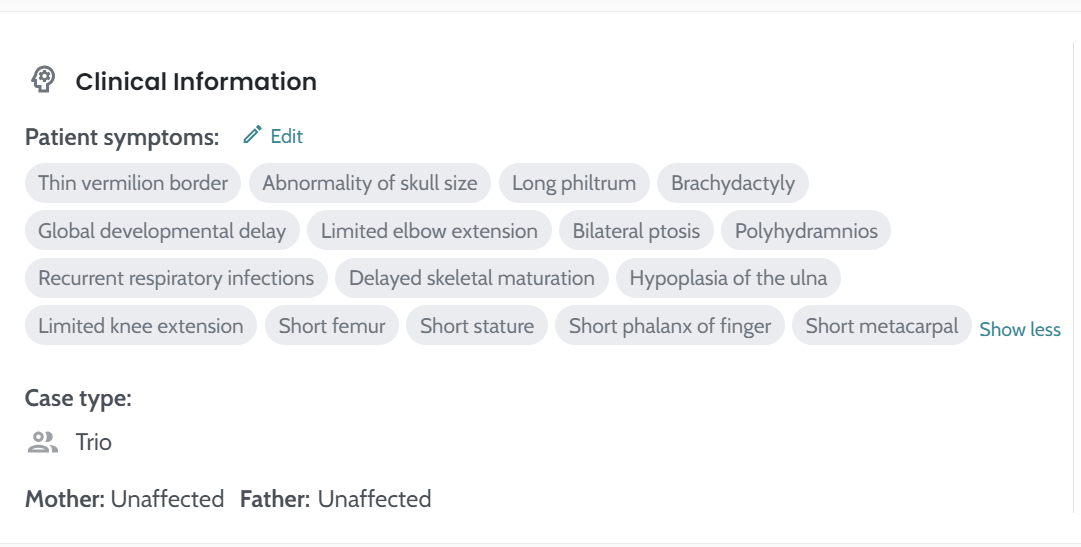Screen dimensions: 1081x547
Task: Click Limited knee extension tag
Action: (x=141, y=326)
